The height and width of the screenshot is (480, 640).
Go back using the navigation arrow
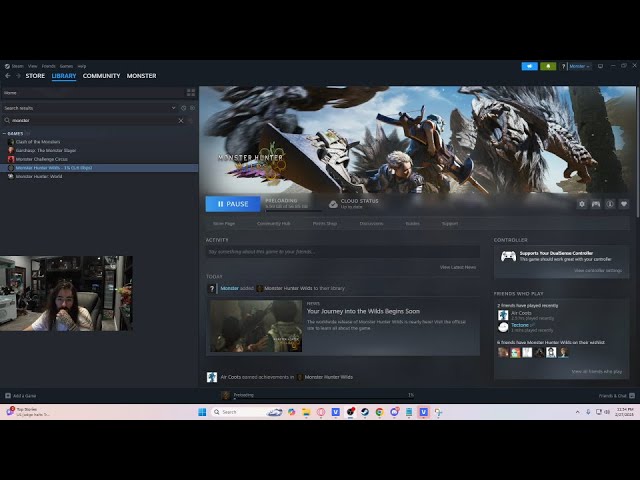[8, 76]
